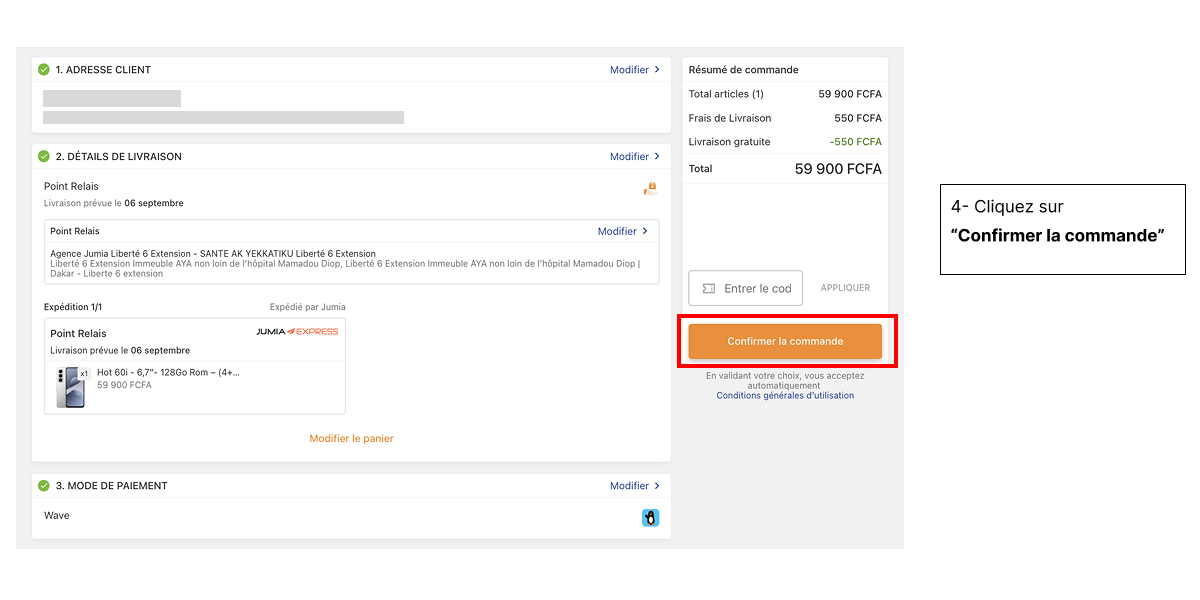Click the Jumia Express logo
Viewport: 1200px width, 600px height.
tap(297, 332)
